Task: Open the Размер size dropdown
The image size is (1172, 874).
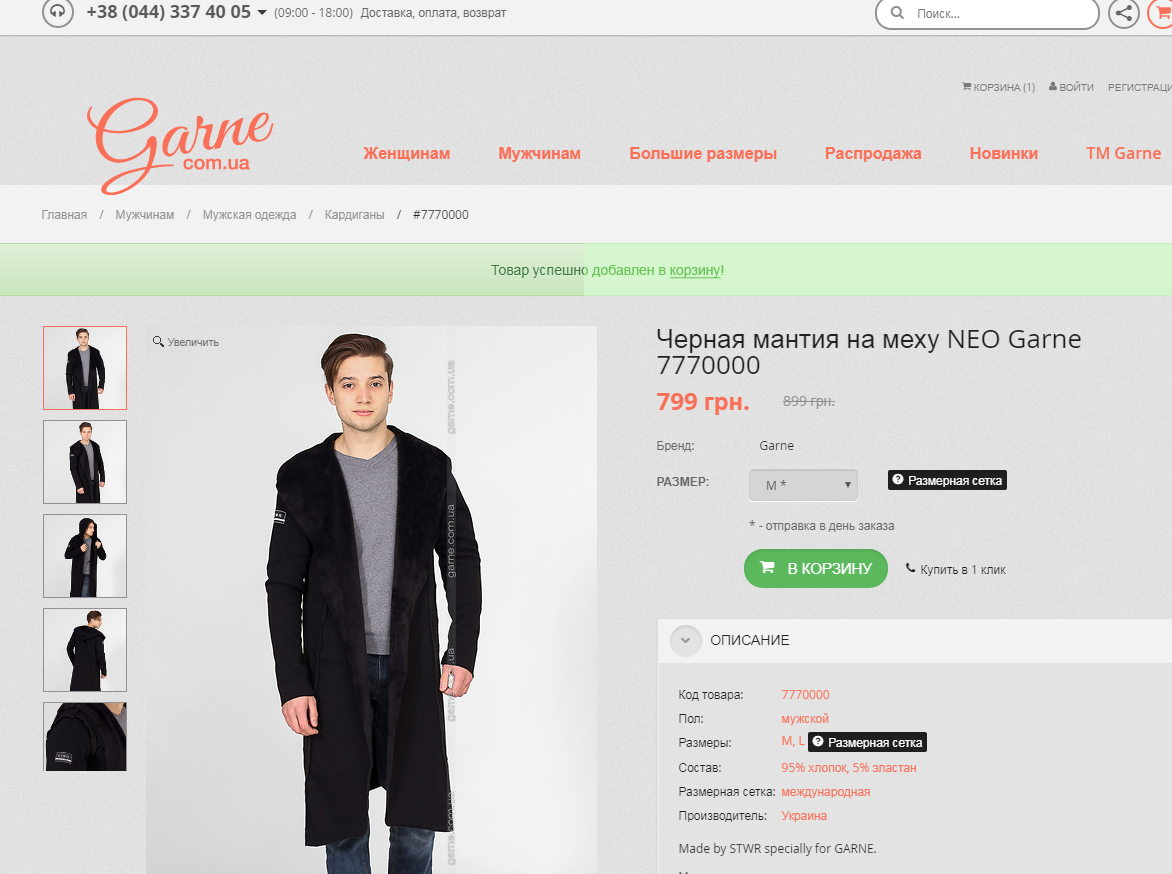Action: pos(803,485)
